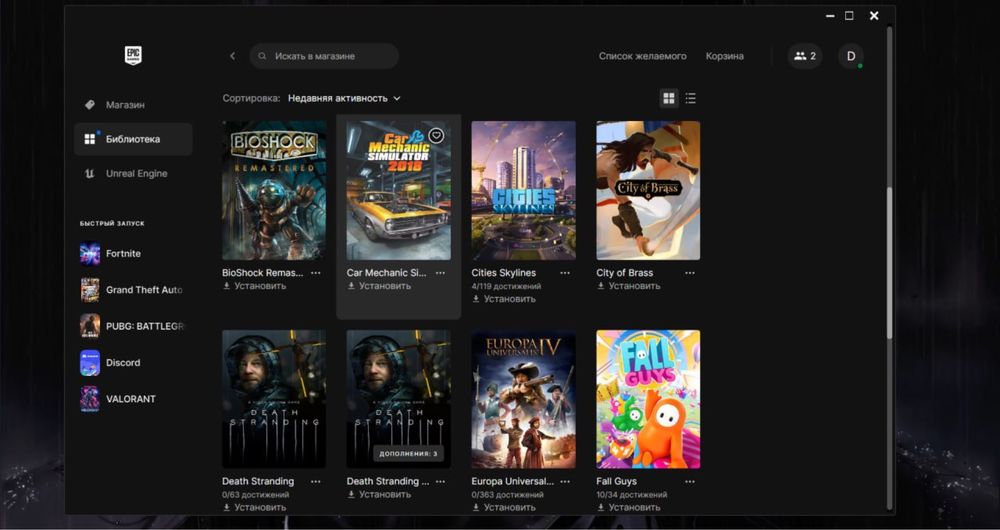Launch VALORANT from quick launch
The image size is (1000, 530).
click(133, 399)
